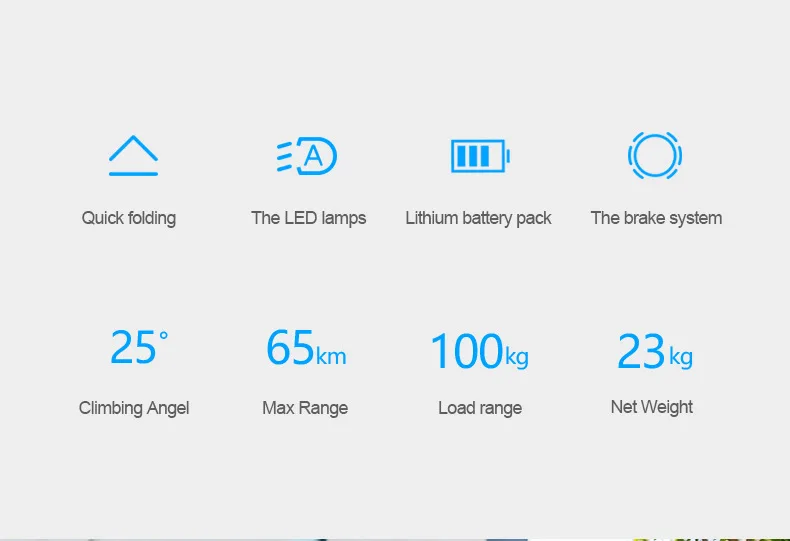Click the "kg" unit beside 100
This screenshot has height=541, width=790.
click(x=516, y=358)
